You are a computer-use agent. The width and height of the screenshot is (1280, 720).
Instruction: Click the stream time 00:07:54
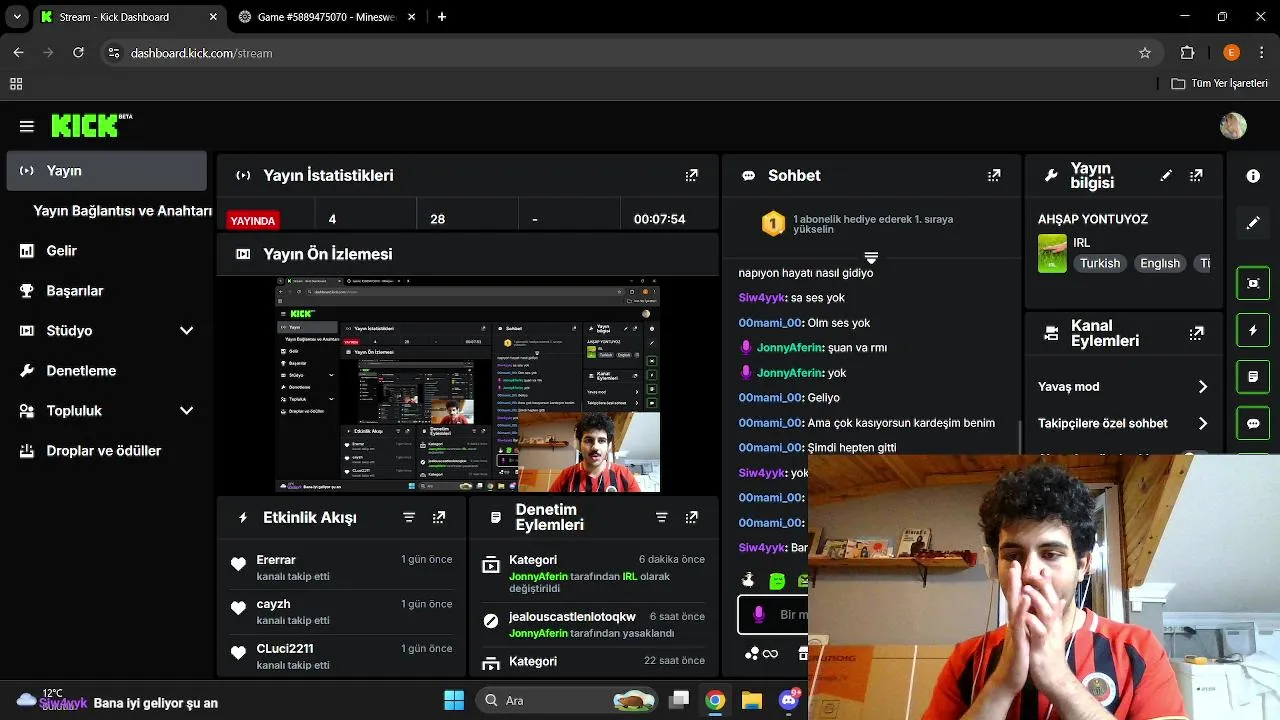click(x=660, y=219)
